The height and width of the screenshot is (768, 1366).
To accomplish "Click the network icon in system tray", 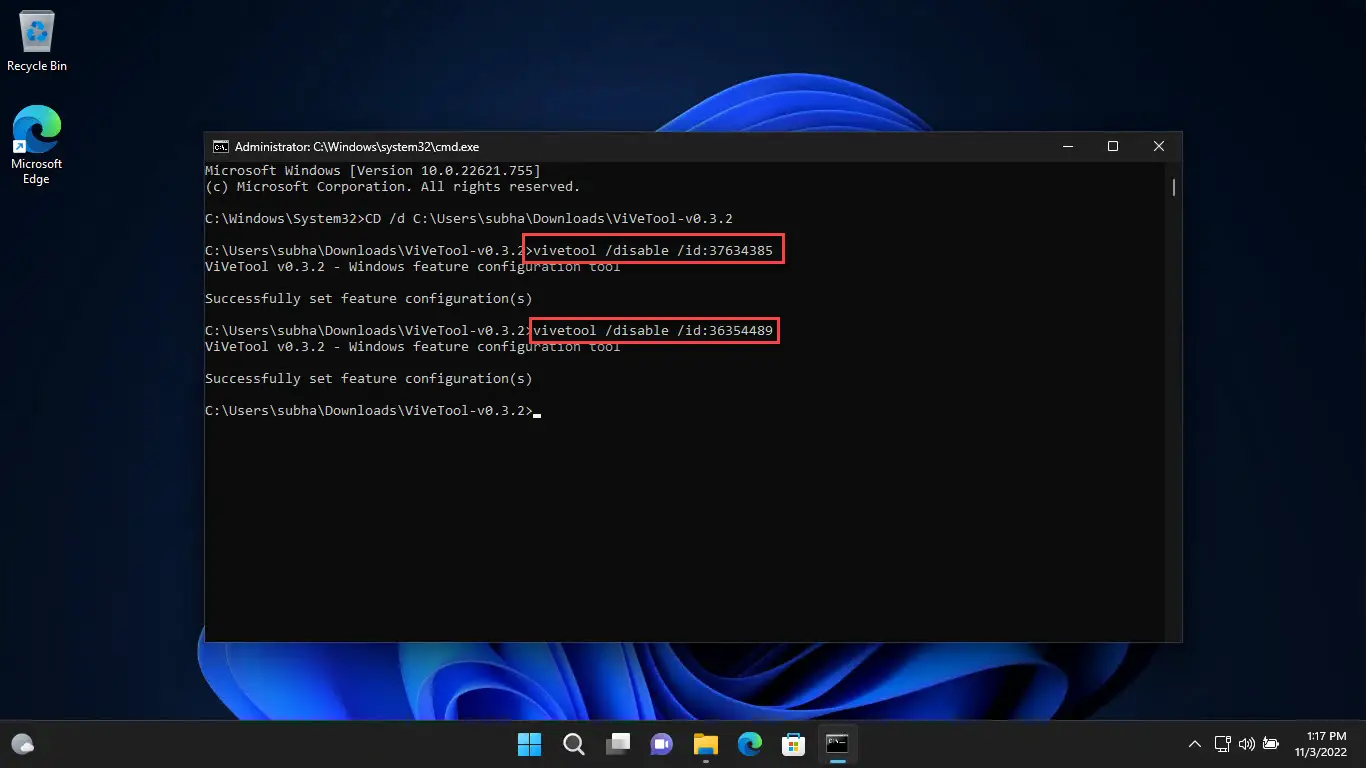I will click(1222, 744).
